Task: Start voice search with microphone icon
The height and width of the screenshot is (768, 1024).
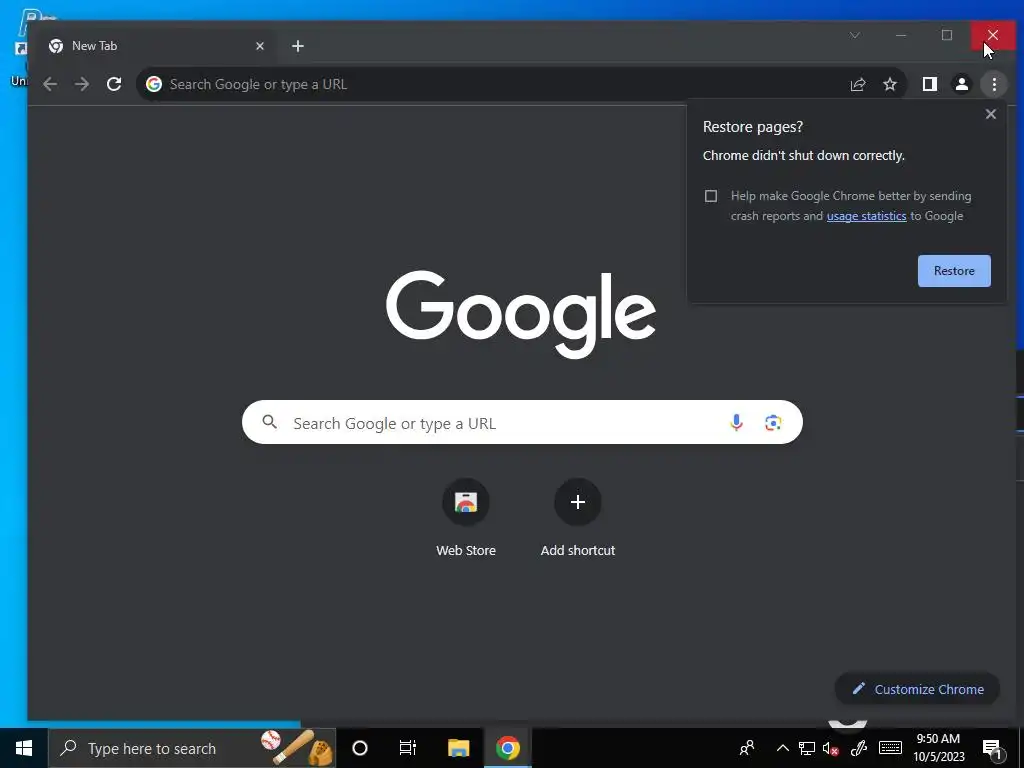Action: point(736,423)
